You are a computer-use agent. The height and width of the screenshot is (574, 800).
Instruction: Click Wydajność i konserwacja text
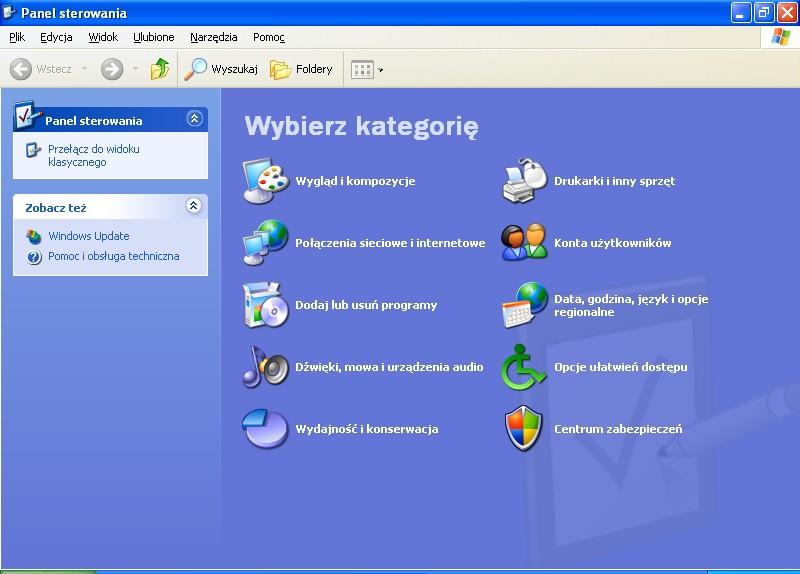366,429
